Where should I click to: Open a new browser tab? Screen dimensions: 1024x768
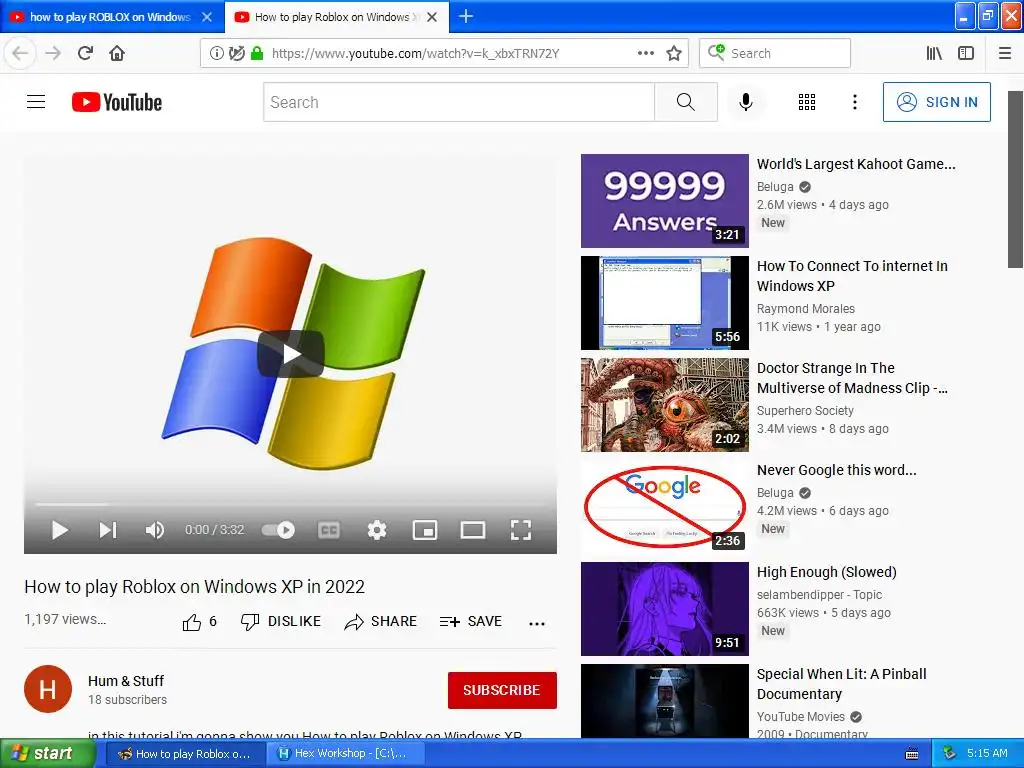click(x=466, y=16)
